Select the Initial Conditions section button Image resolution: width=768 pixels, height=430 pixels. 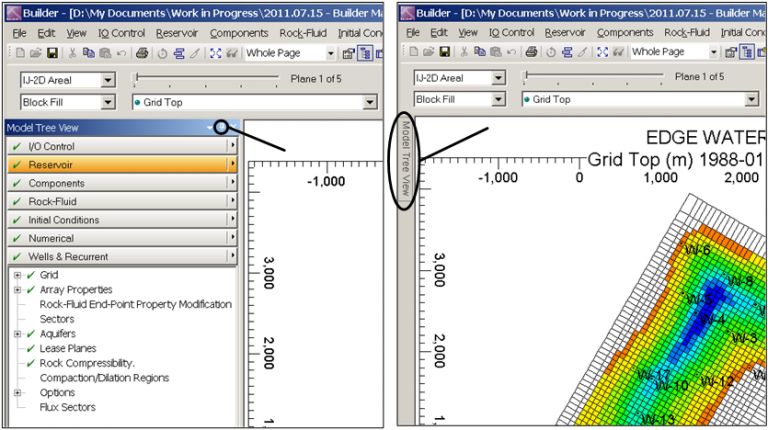tap(120, 220)
